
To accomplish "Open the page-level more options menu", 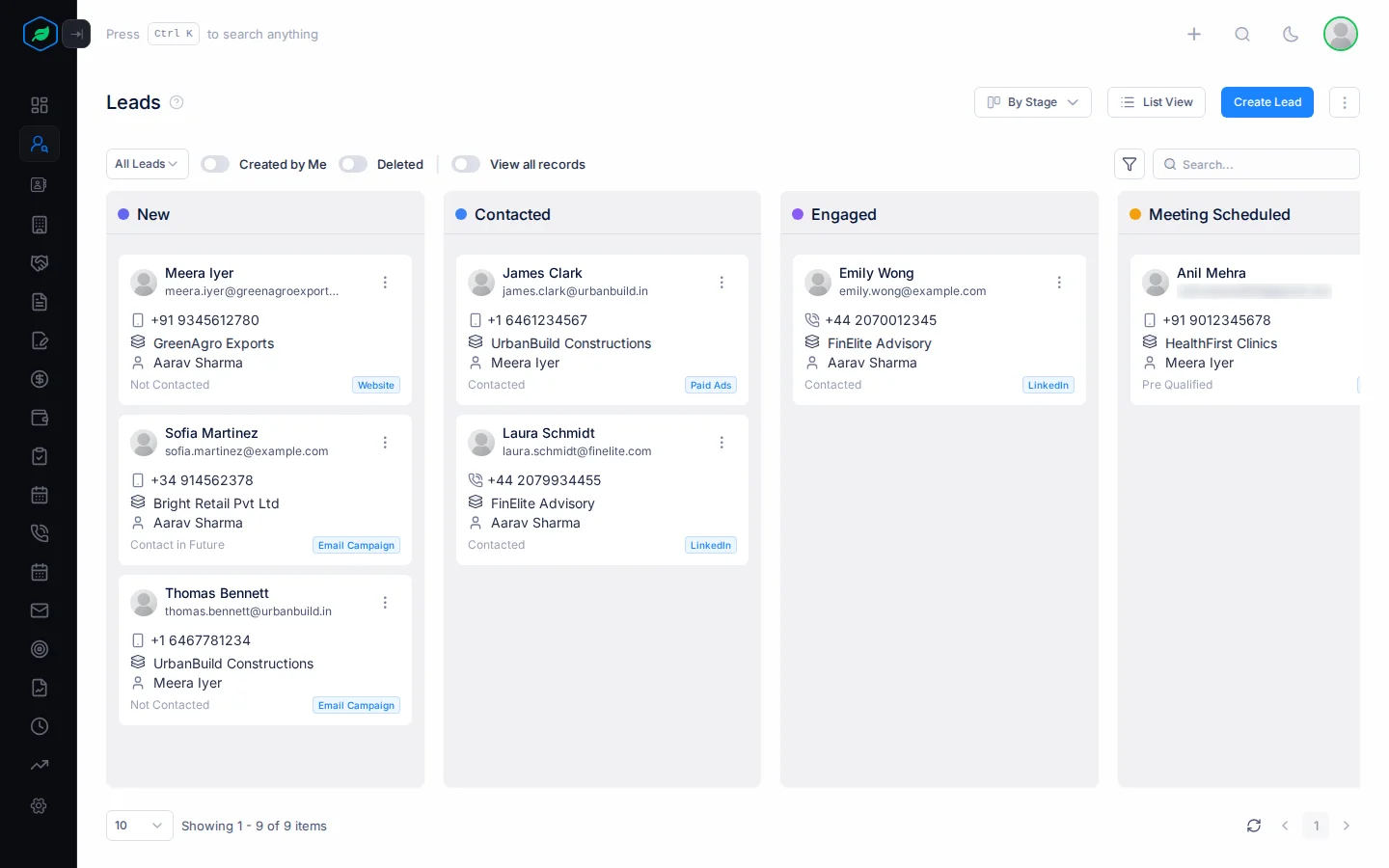I will [1345, 102].
